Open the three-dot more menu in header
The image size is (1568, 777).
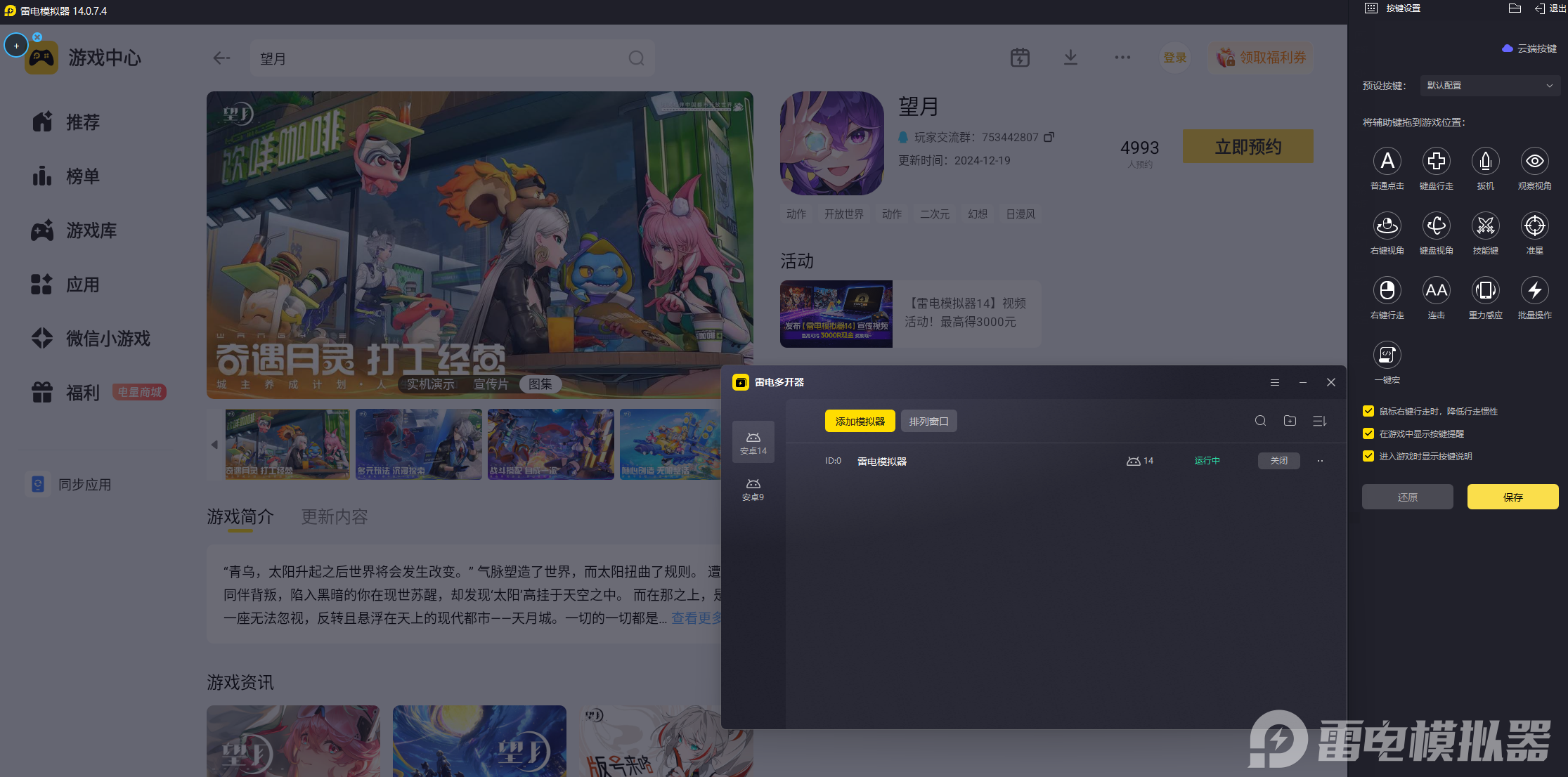1122,58
